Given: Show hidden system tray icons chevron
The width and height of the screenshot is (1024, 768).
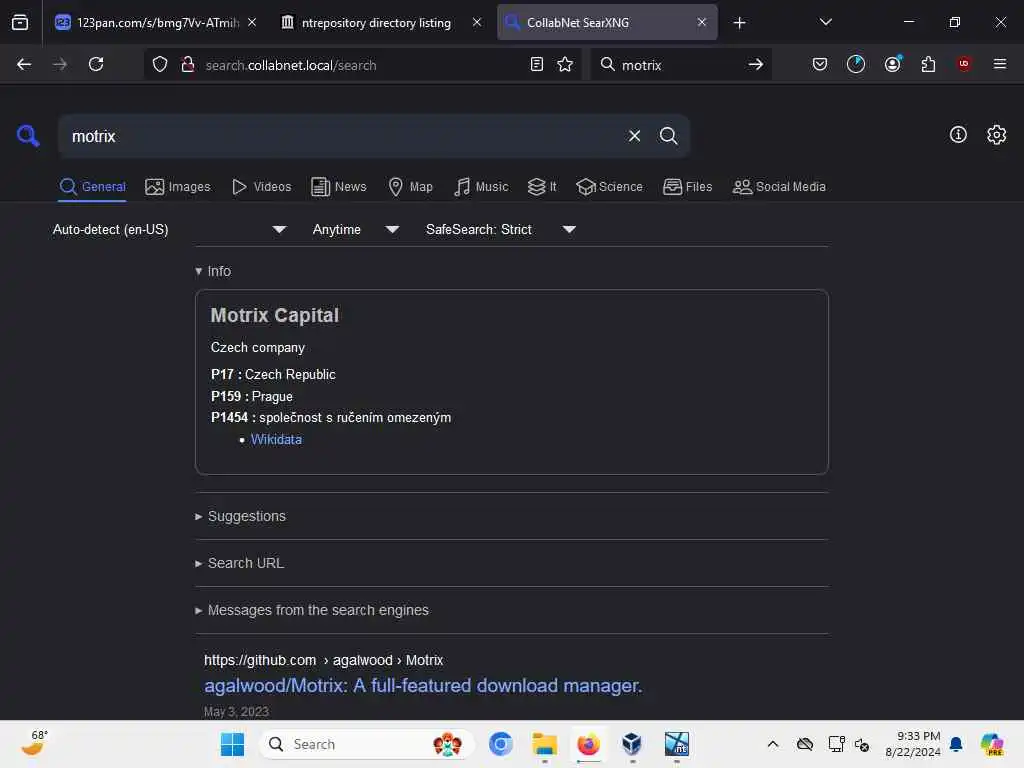Looking at the screenshot, I should coord(773,744).
